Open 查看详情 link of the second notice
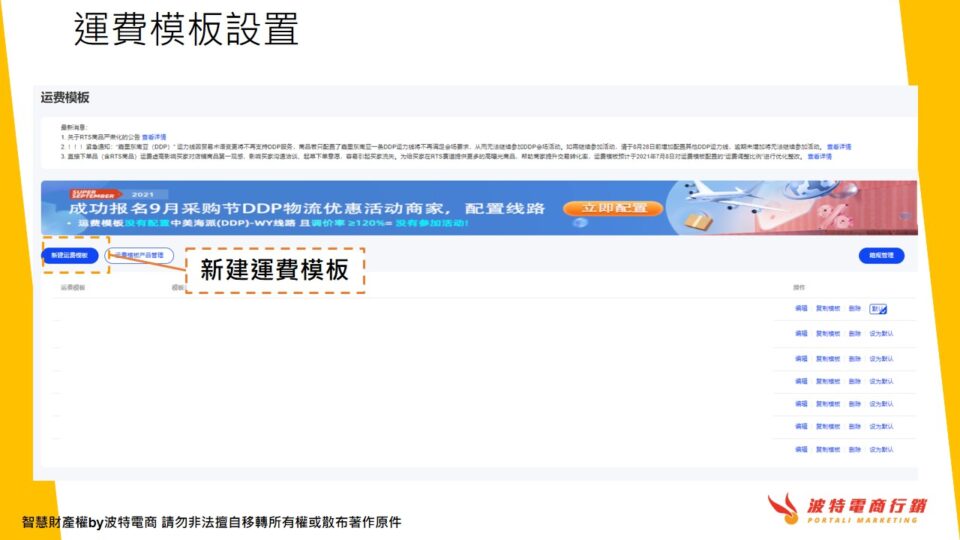This screenshot has height=540, width=960. 838,146
